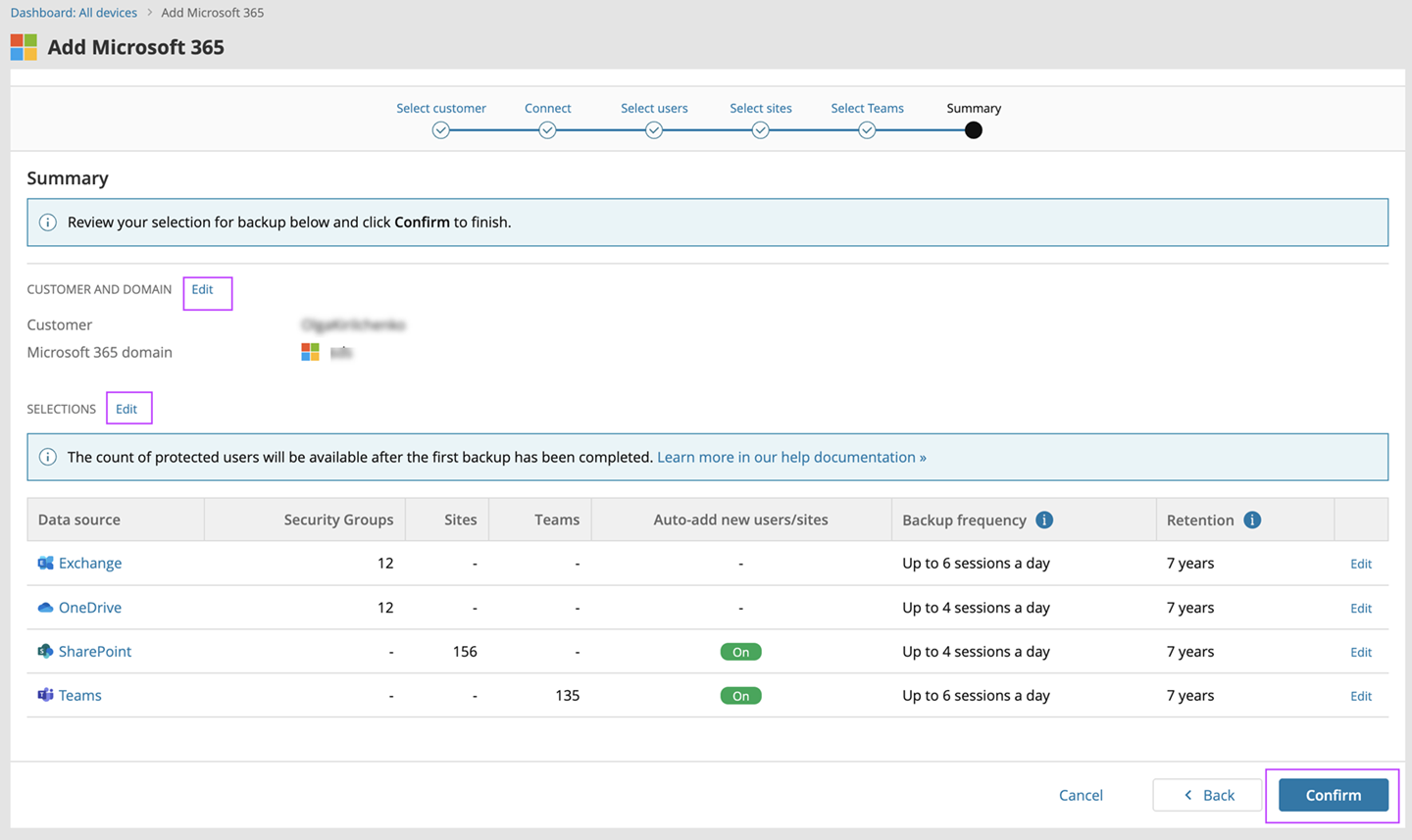Viewport: 1412px width, 840px height.
Task: Click the Back button
Action: tap(1207, 795)
